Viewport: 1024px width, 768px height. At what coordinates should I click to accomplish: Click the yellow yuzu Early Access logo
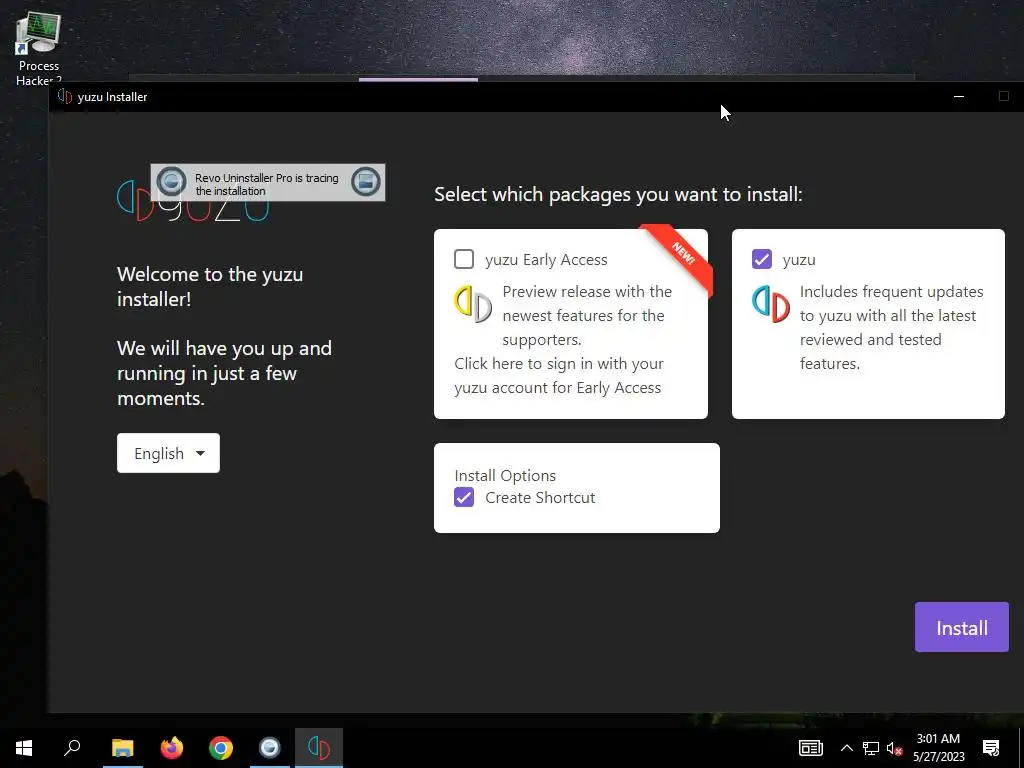pyautogui.click(x=473, y=304)
